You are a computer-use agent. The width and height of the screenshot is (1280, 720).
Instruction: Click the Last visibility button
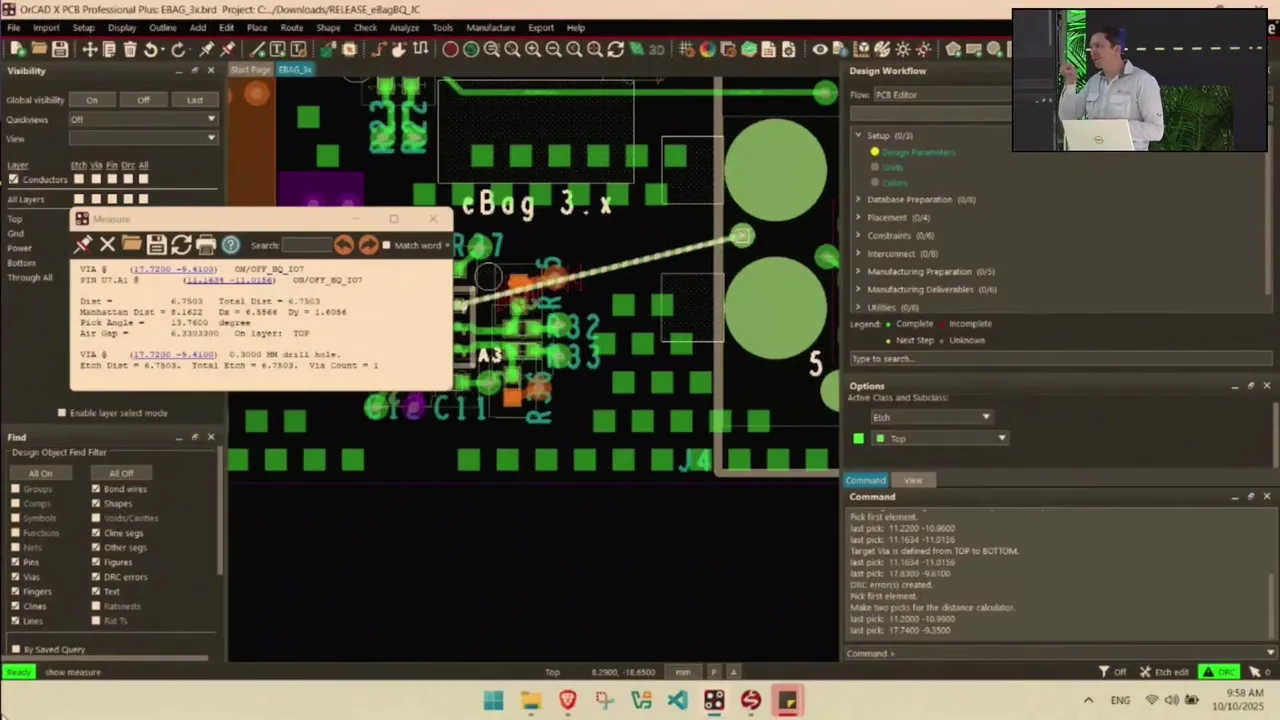tap(195, 99)
